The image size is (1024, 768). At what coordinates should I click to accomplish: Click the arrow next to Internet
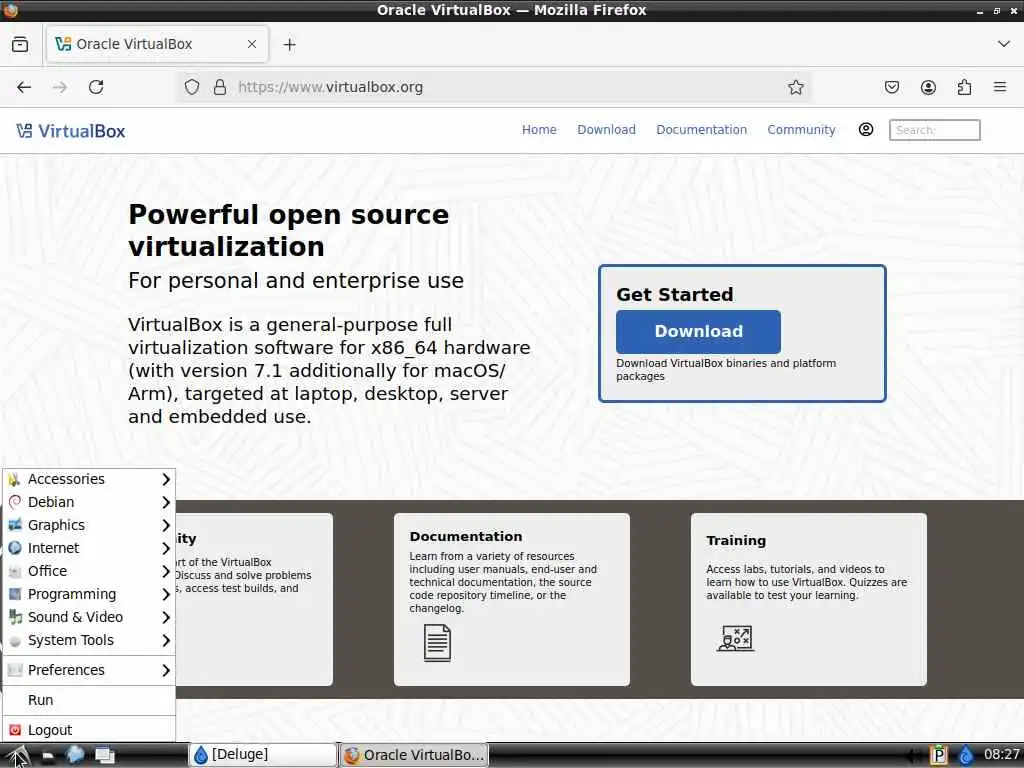(x=166, y=549)
